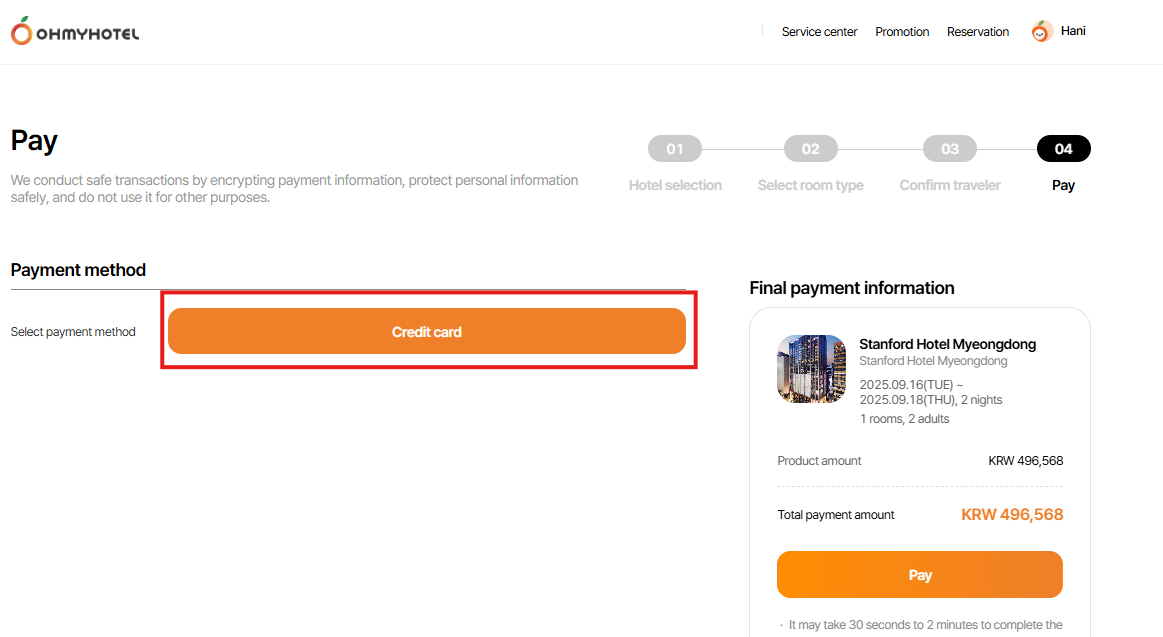Click the Pay page heading
The image size is (1163, 637).
coord(34,141)
